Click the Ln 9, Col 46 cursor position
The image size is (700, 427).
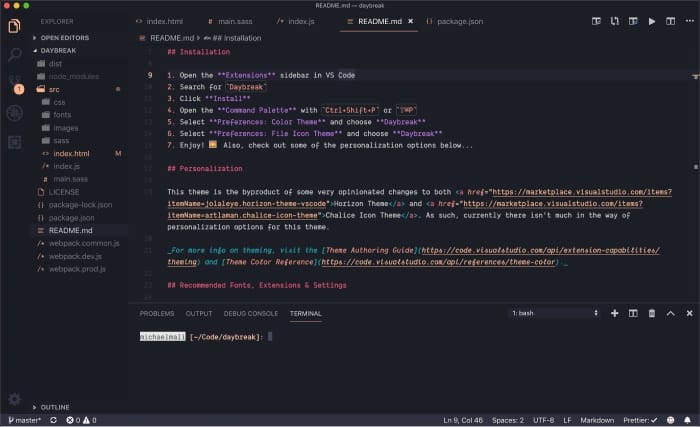point(462,420)
